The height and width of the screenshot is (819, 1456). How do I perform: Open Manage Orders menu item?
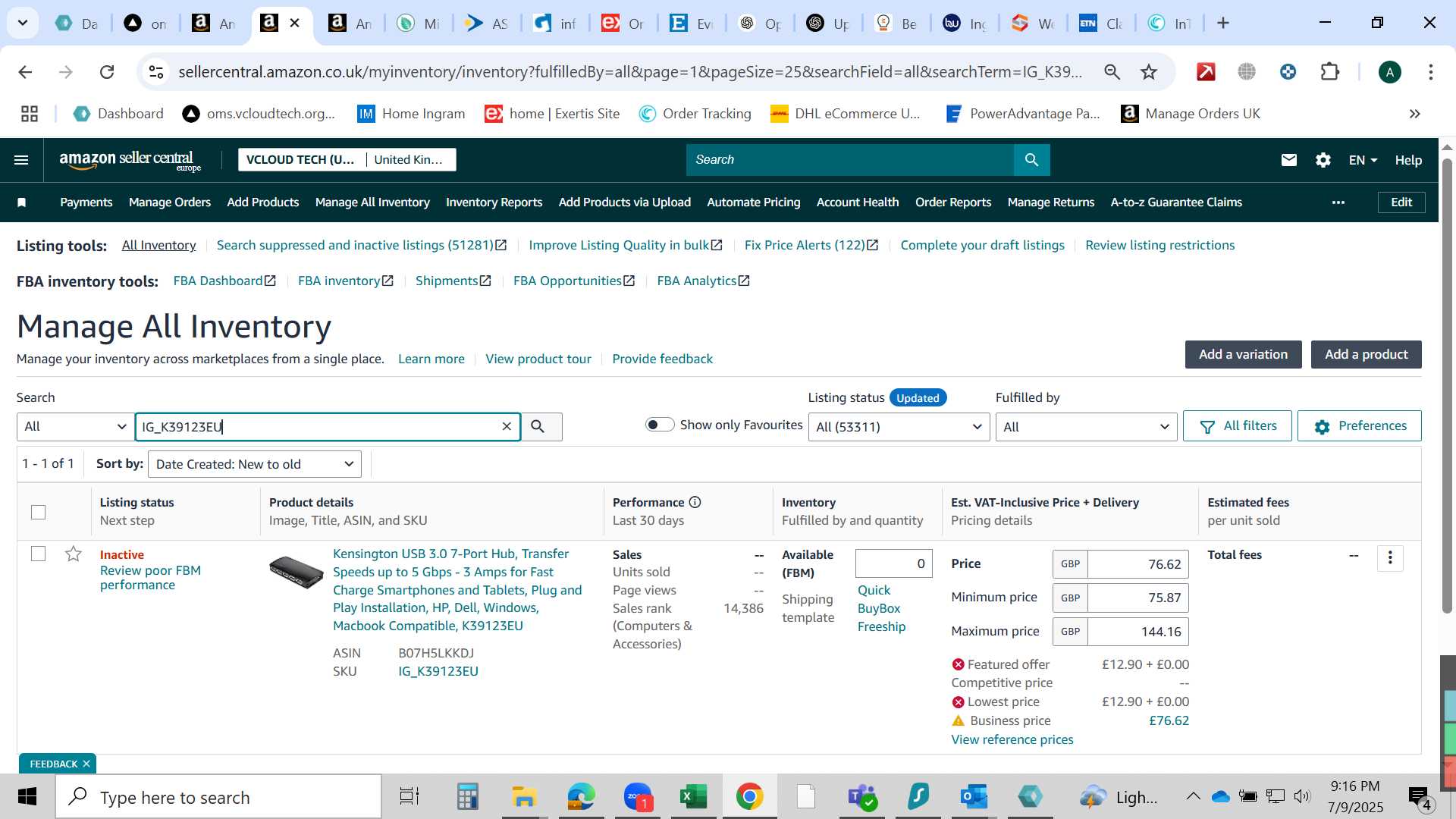coord(170,202)
